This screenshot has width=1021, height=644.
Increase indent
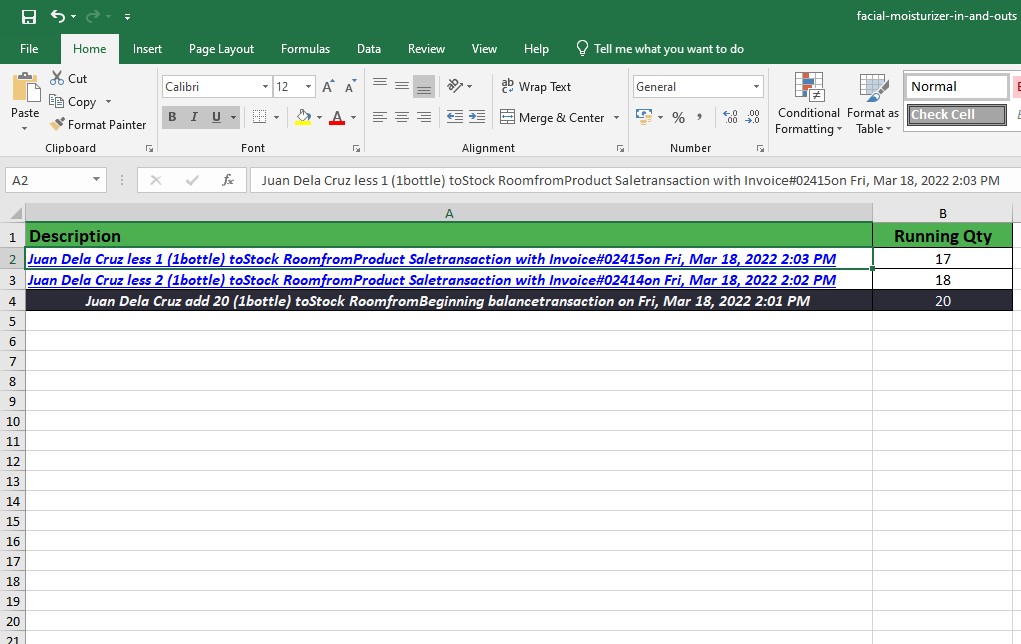click(477, 117)
